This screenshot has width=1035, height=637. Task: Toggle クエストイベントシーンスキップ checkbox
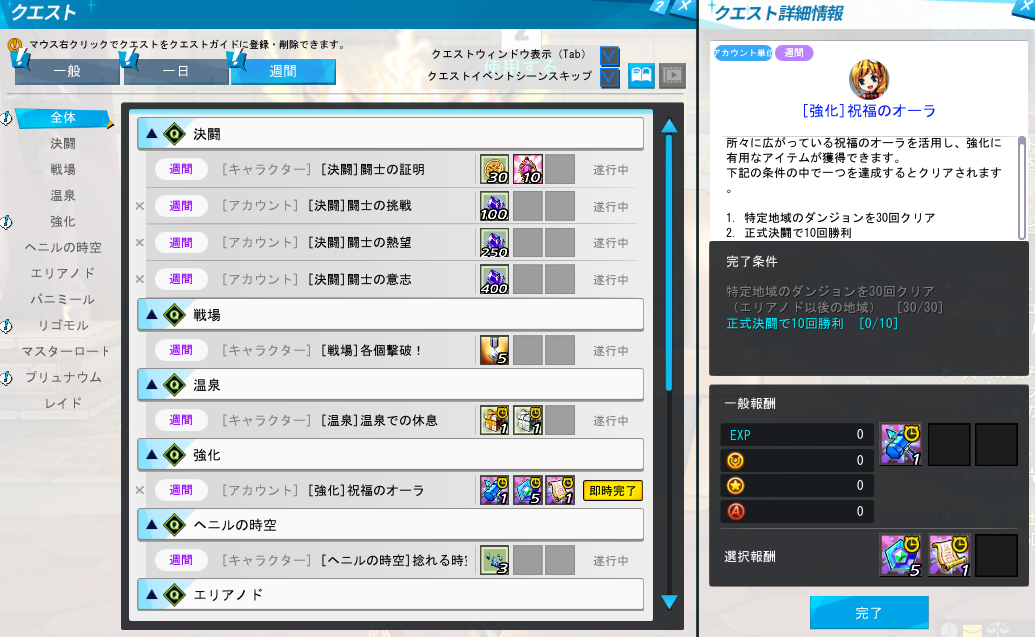click(609, 77)
